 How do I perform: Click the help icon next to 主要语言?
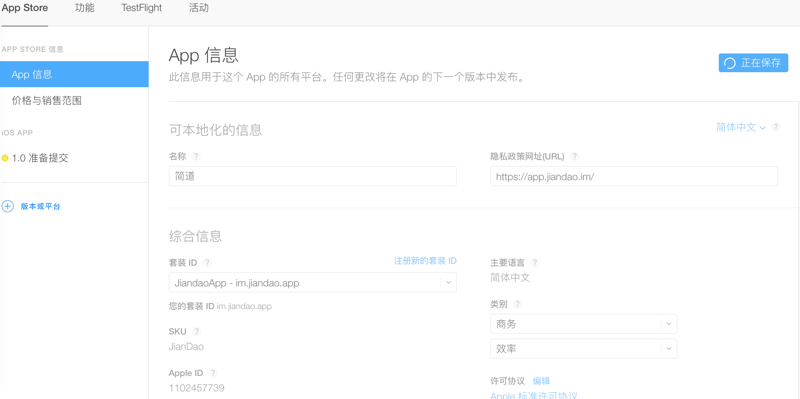pyautogui.click(x=535, y=263)
